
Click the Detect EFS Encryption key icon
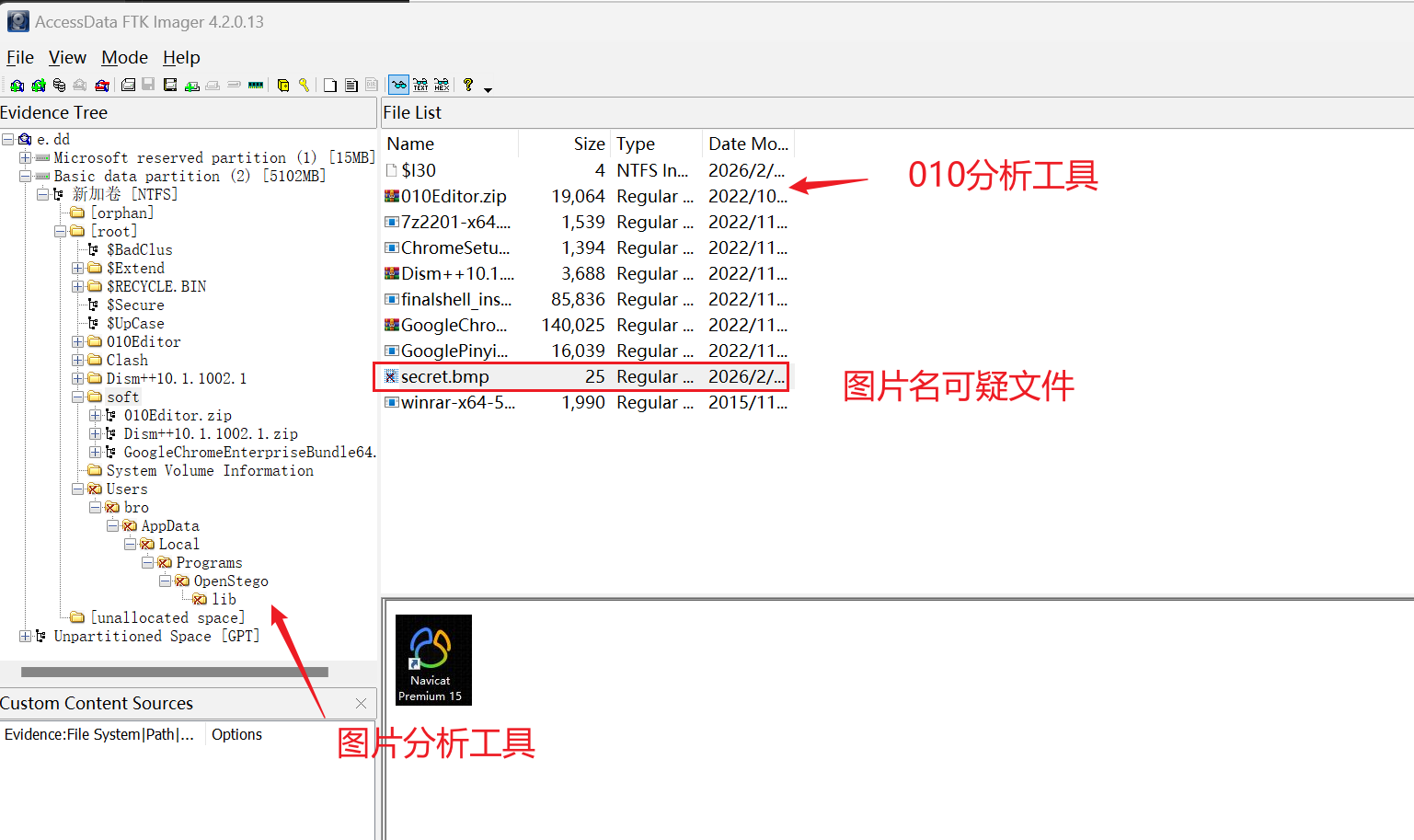(304, 86)
